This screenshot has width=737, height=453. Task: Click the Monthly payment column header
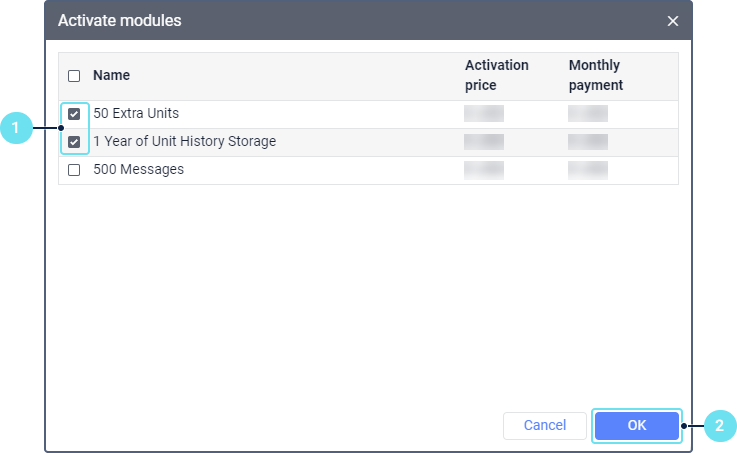point(596,75)
